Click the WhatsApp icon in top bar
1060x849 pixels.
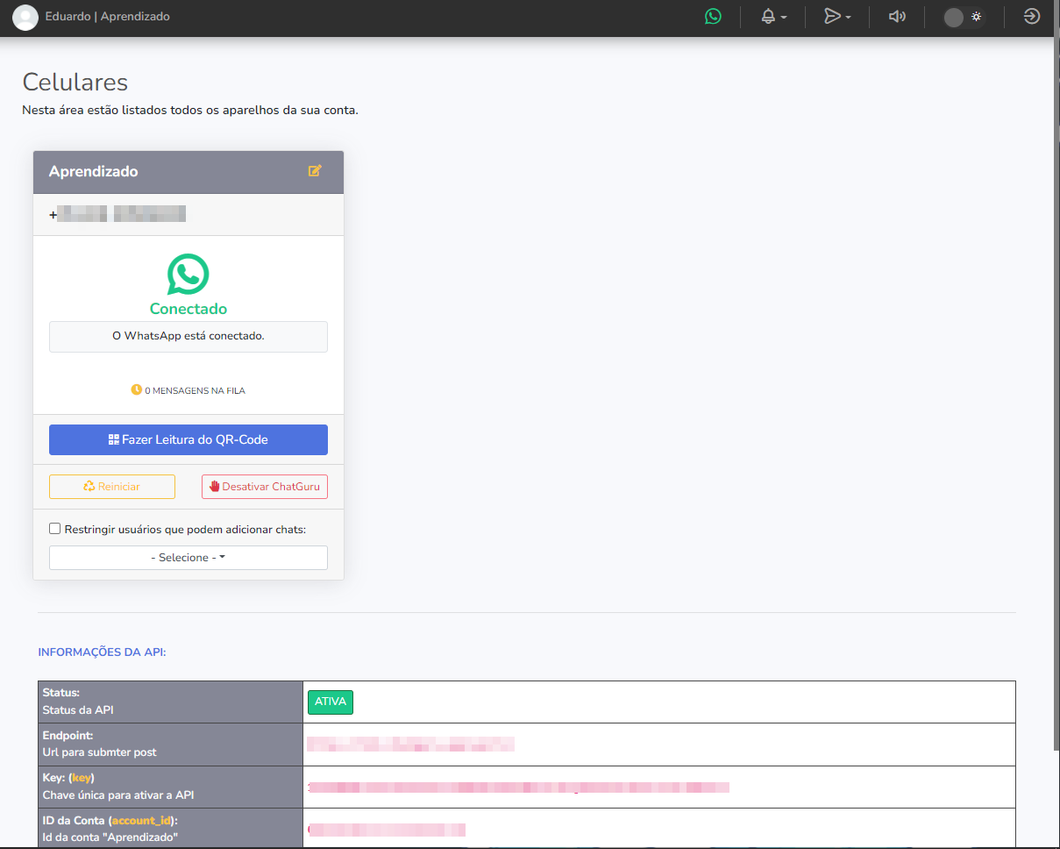click(713, 16)
